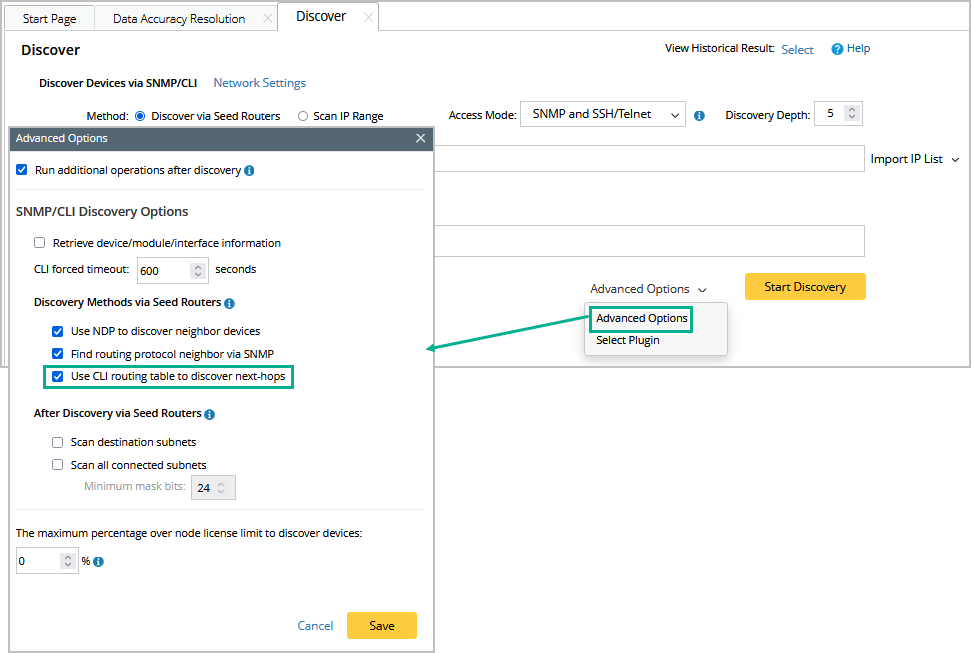The image size is (971, 653).
Task: Expand the Advanced Options dropdown arrow
Action: pyautogui.click(x=702, y=290)
